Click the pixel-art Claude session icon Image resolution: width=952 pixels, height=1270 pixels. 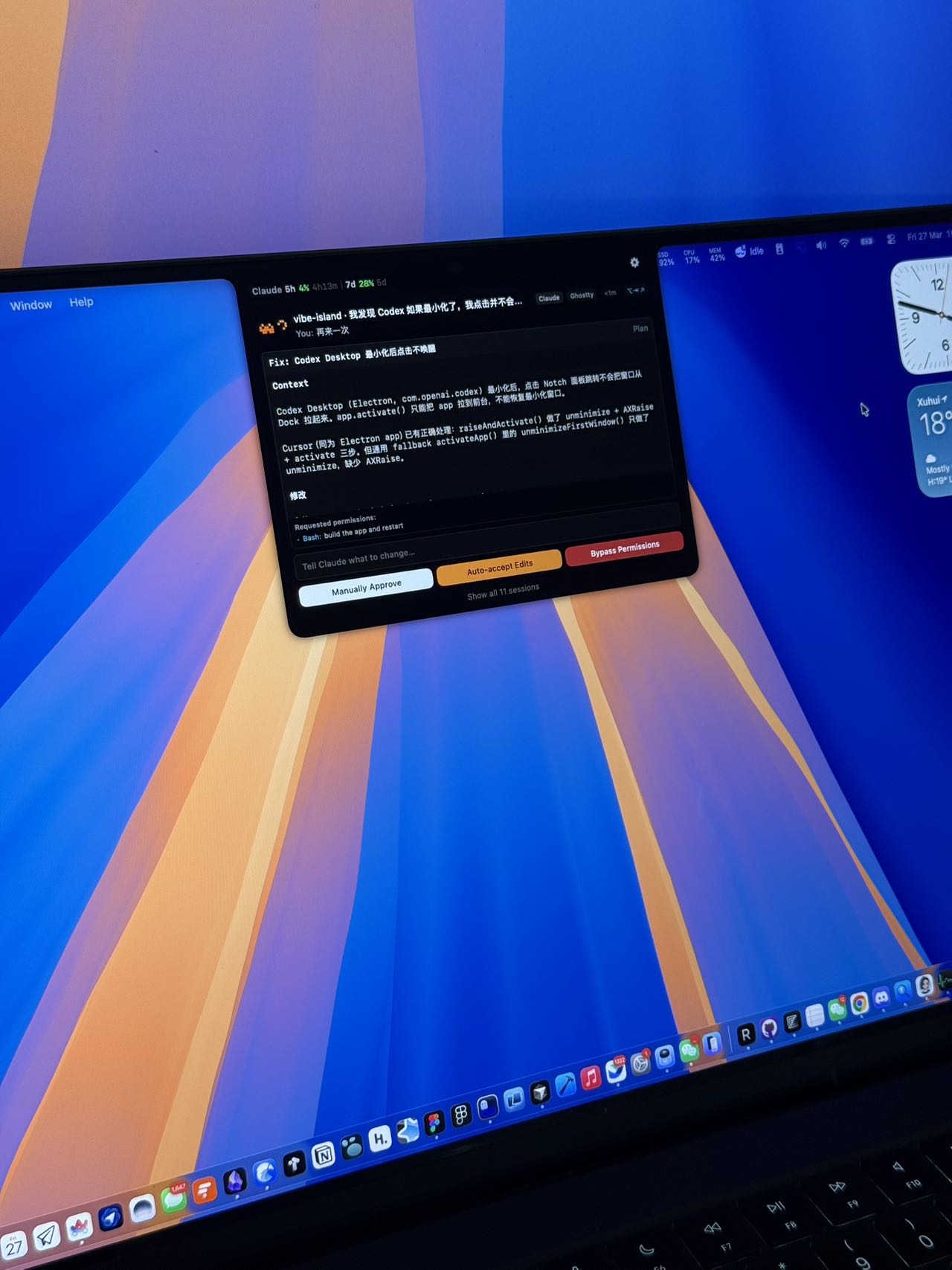(x=266, y=328)
